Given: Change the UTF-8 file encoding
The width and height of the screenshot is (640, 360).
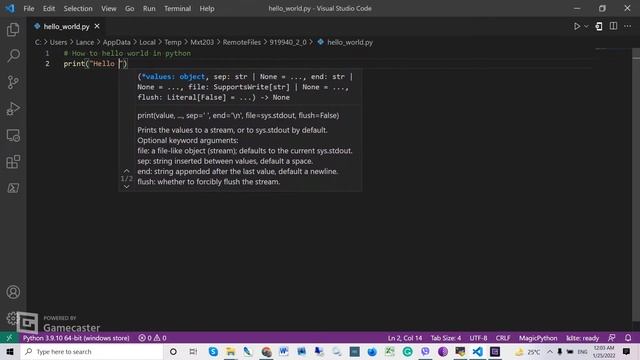Looking at the screenshot, I should click(478, 338).
